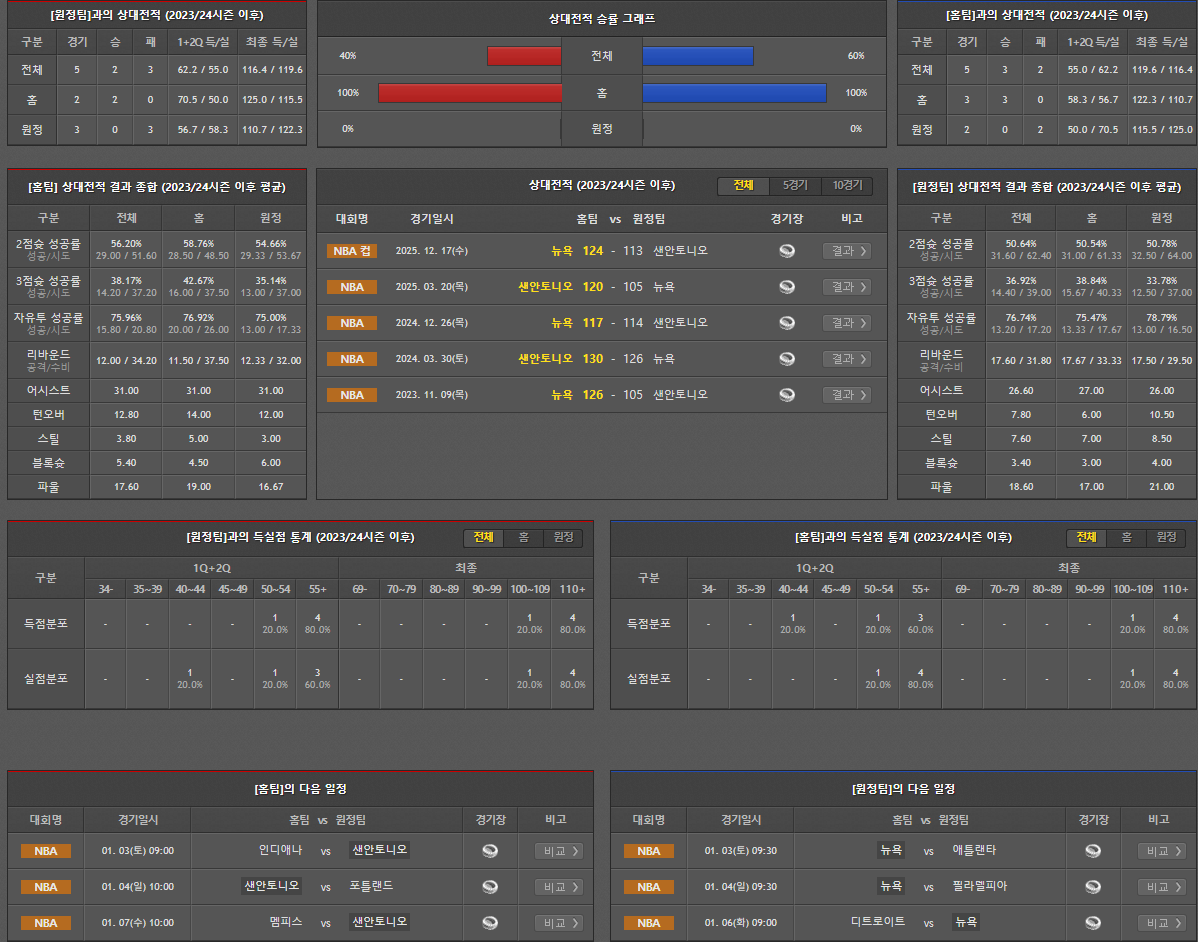
Task: Click stadium icon for 2025.03.20 head-to-head game
Action: [x=787, y=287]
